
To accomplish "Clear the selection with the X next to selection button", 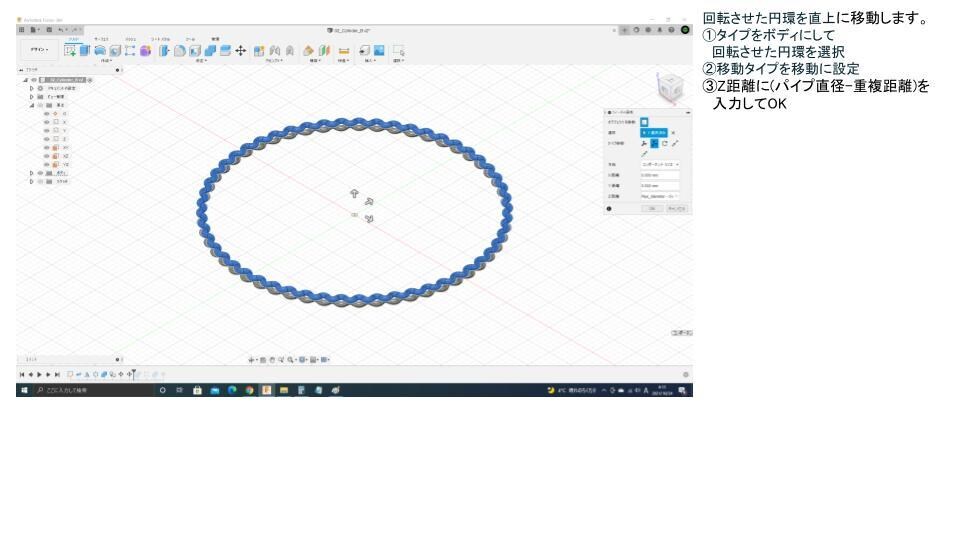I will point(673,133).
